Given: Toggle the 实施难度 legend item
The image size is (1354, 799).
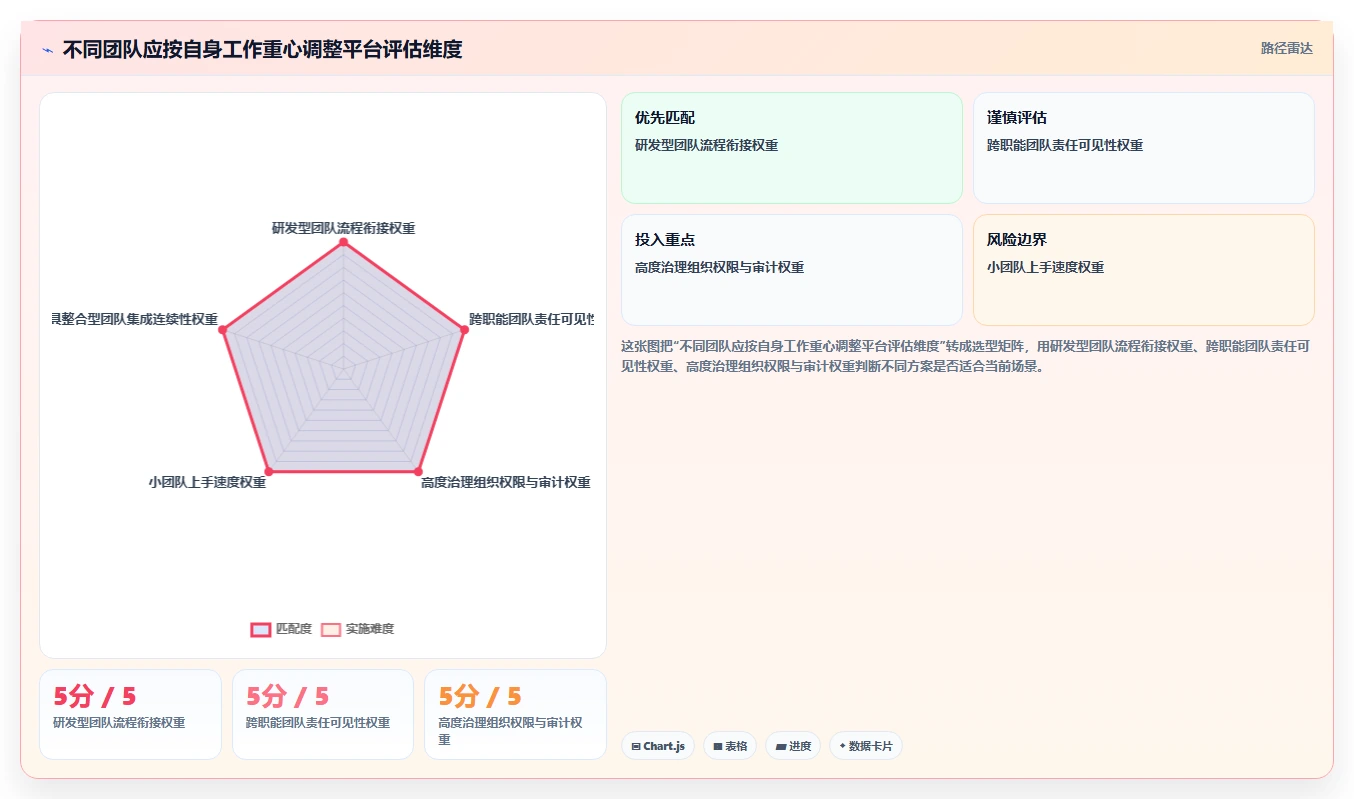Looking at the screenshot, I should coord(358,629).
